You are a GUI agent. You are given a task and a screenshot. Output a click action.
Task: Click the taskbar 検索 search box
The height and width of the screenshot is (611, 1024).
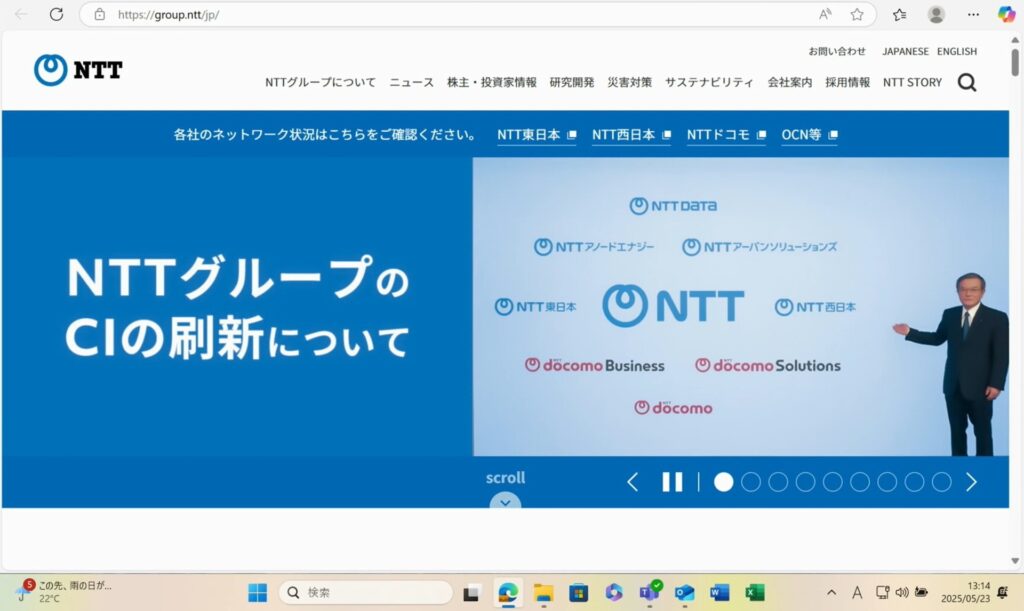coord(366,593)
